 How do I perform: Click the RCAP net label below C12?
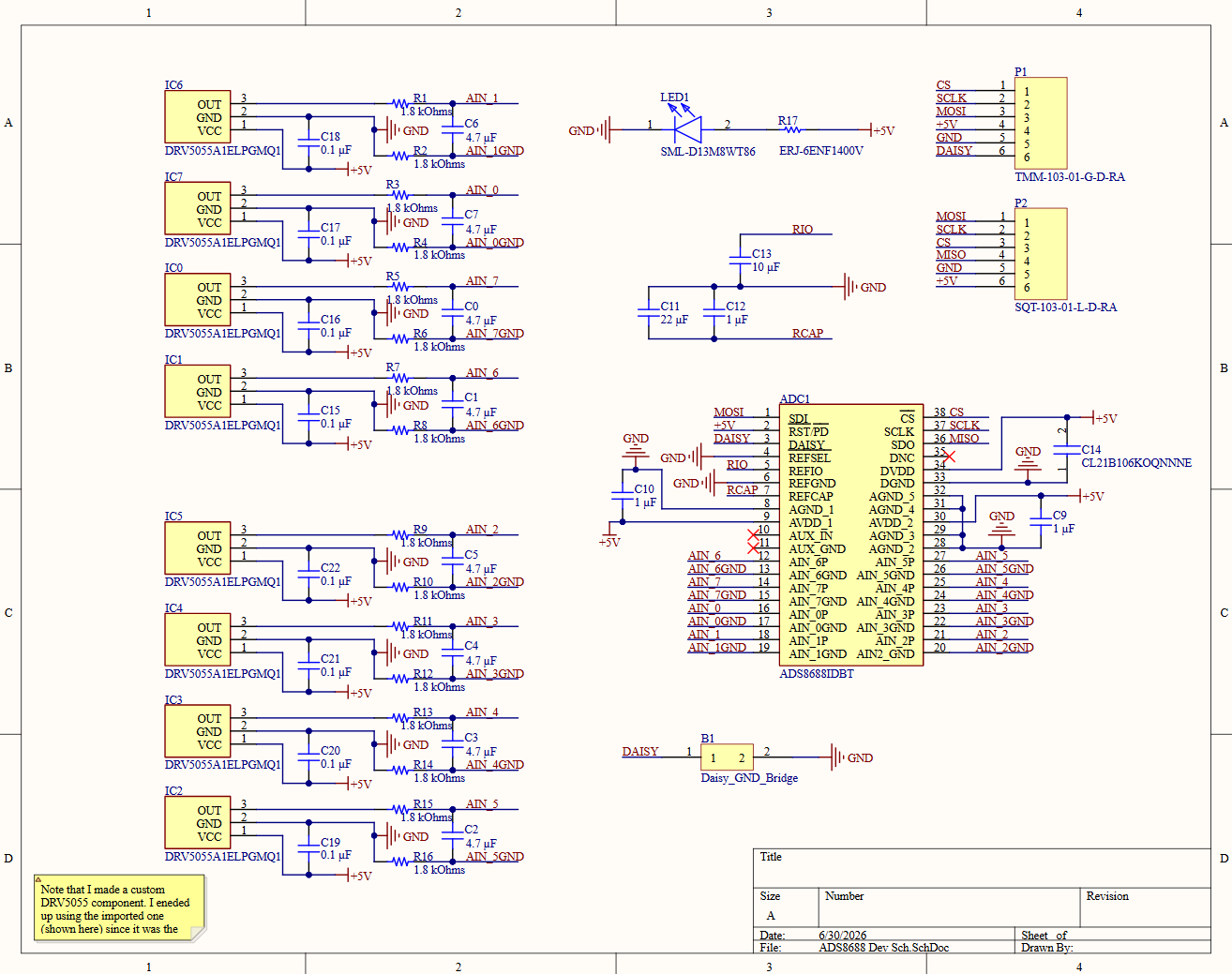click(807, 333)
